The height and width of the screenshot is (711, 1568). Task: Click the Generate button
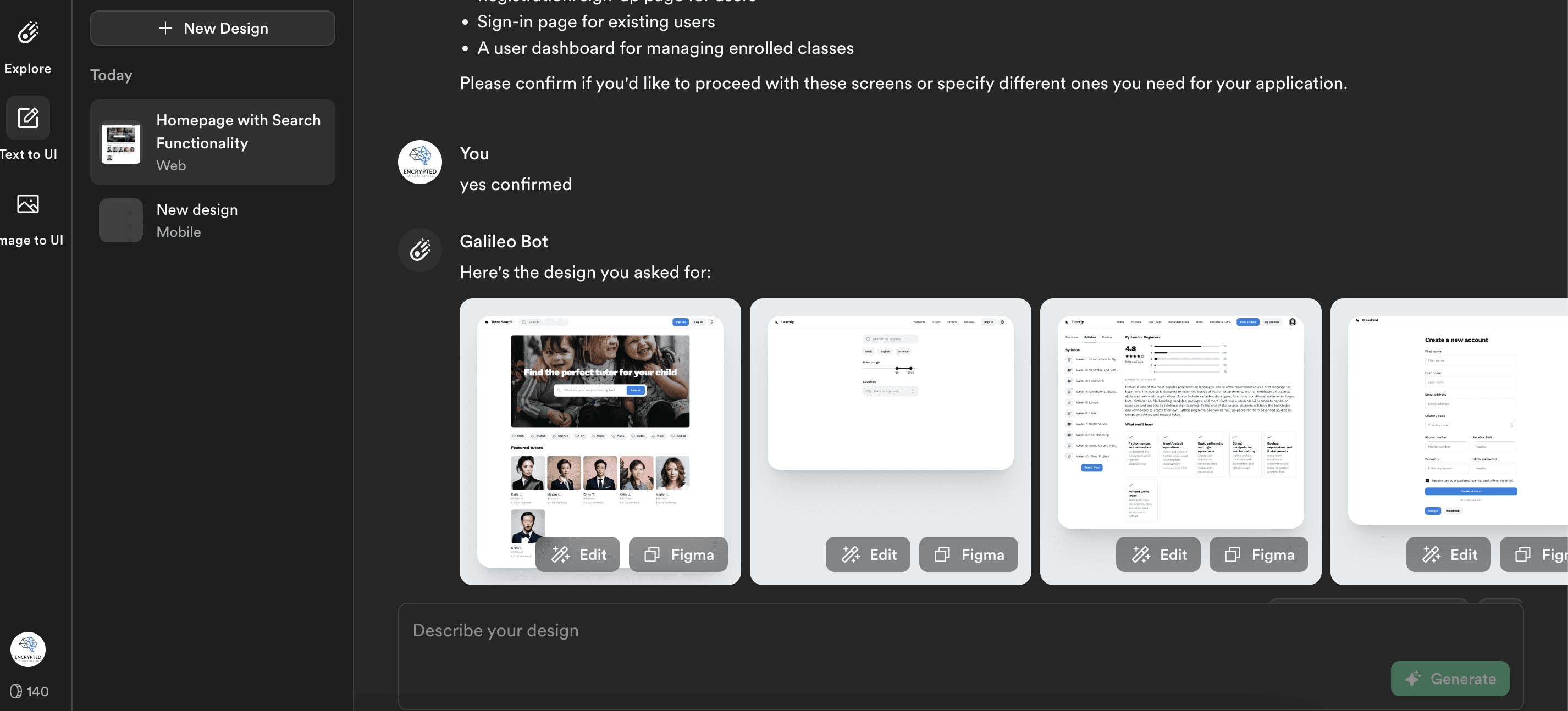coord(1450,679)
